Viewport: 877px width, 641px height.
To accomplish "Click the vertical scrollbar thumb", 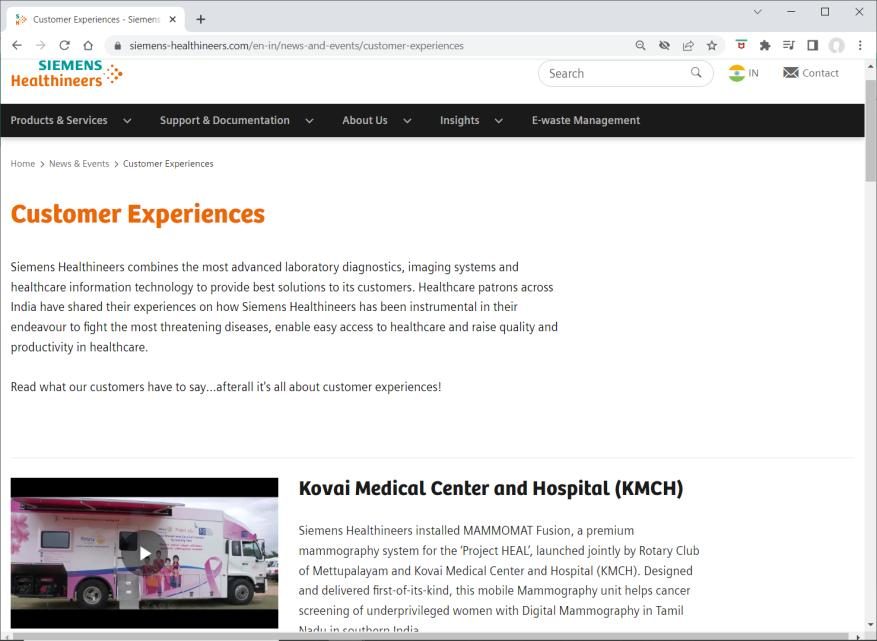I will coord(871,130).
